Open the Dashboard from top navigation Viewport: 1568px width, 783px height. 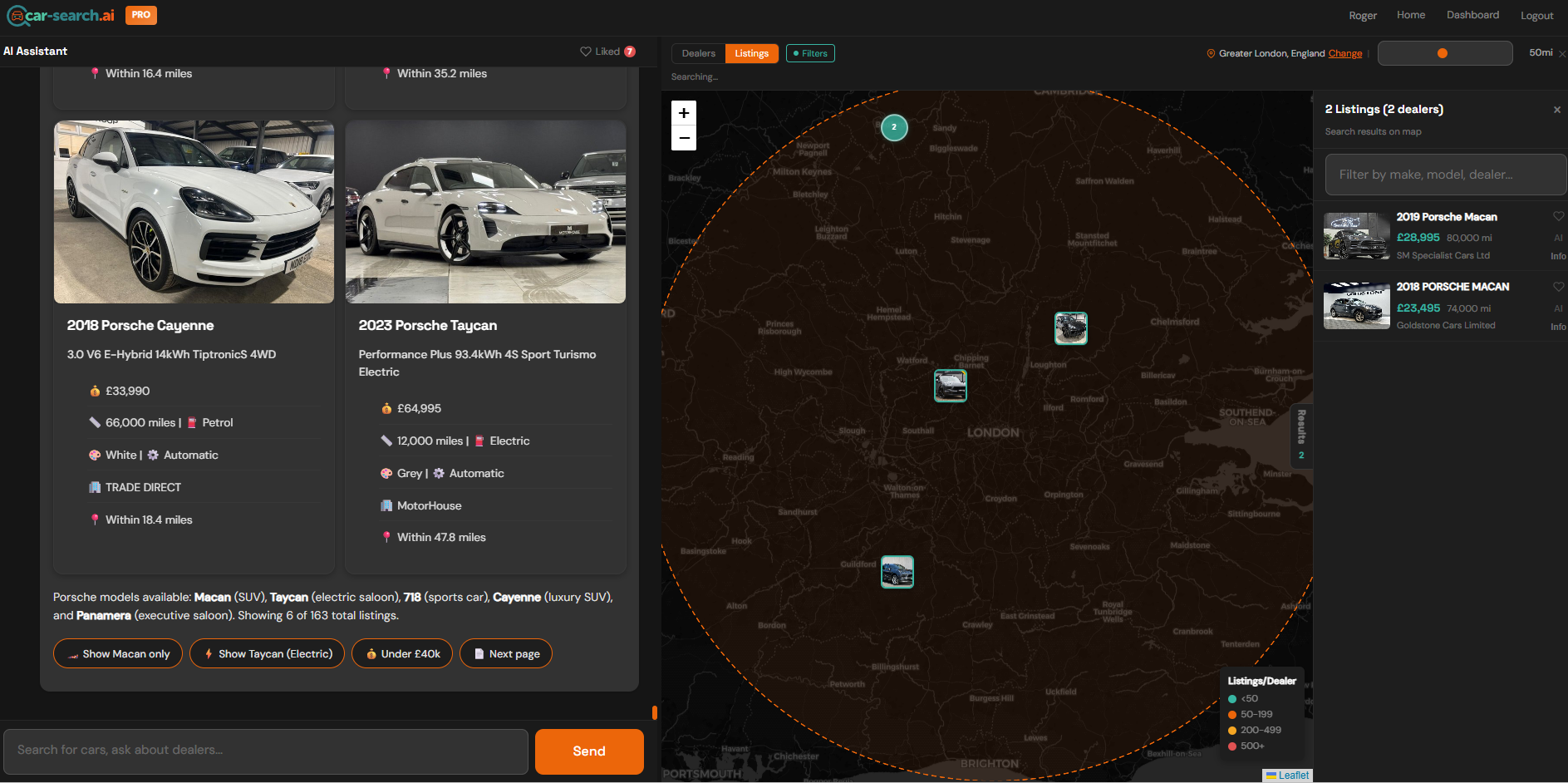1472,14
